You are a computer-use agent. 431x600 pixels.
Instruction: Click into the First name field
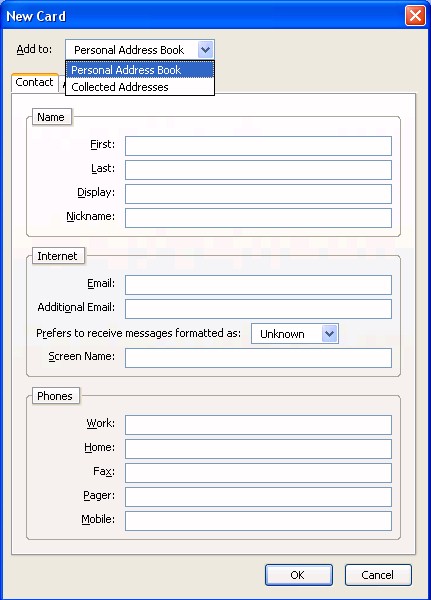[x=258, y=146]
